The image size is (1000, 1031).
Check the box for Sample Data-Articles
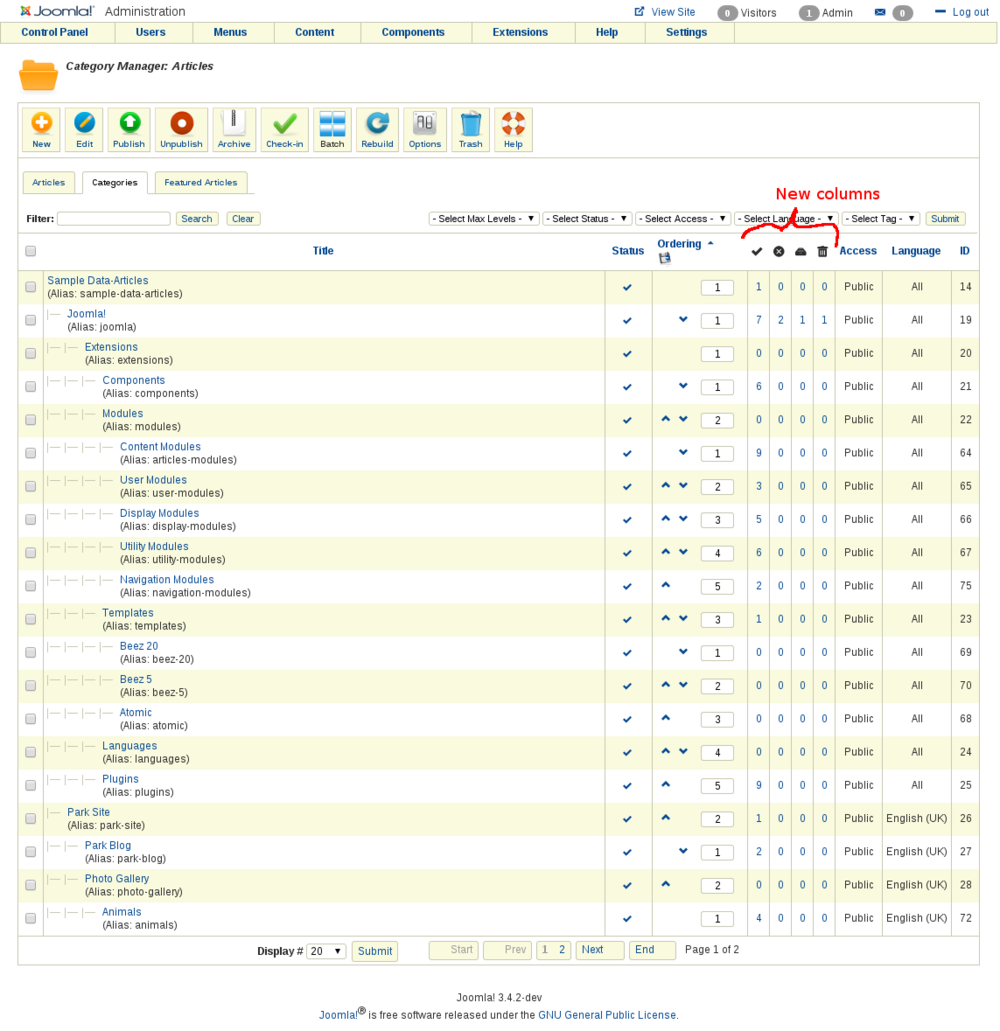point(31,287)
